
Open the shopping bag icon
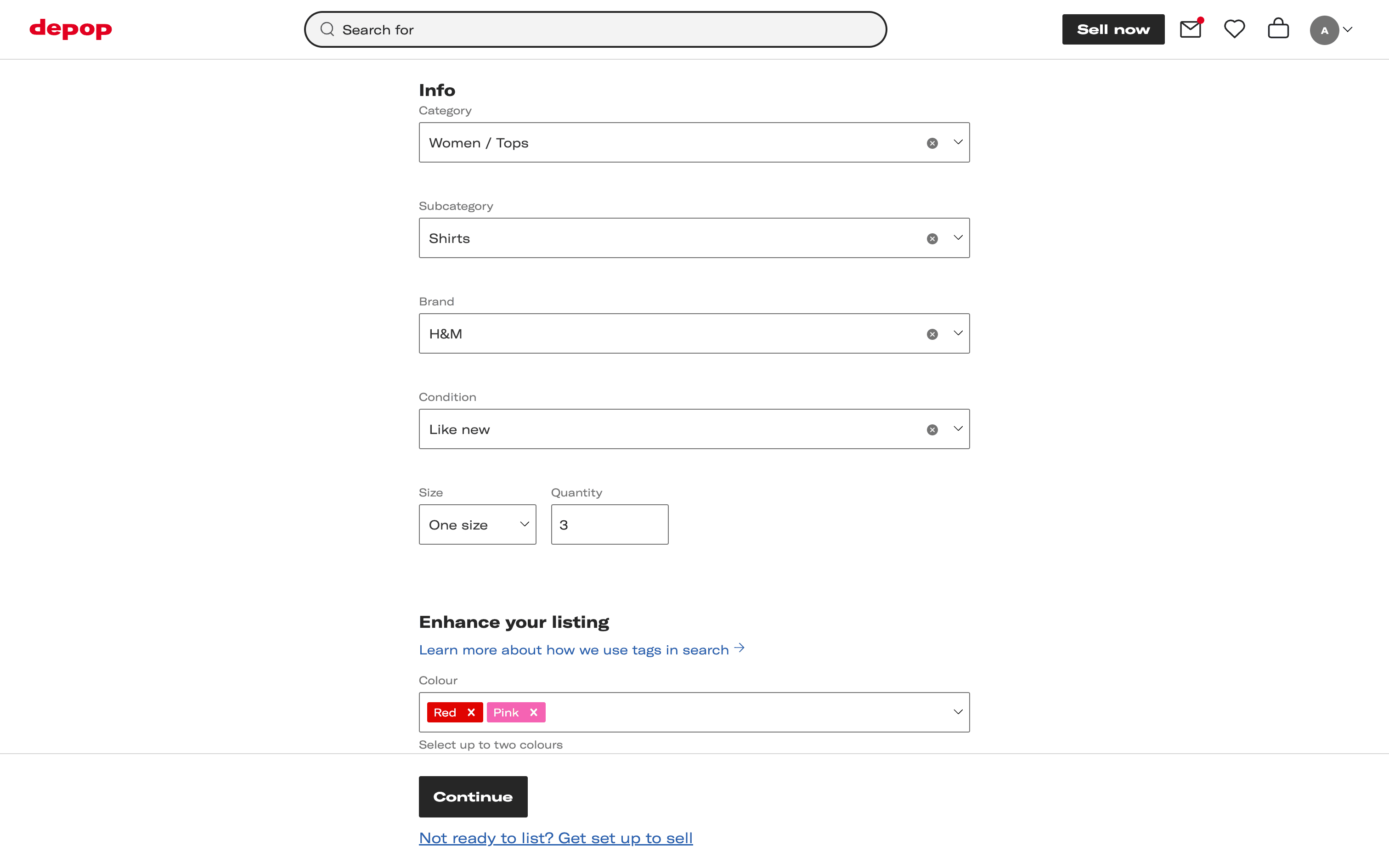pos(1278,29)
